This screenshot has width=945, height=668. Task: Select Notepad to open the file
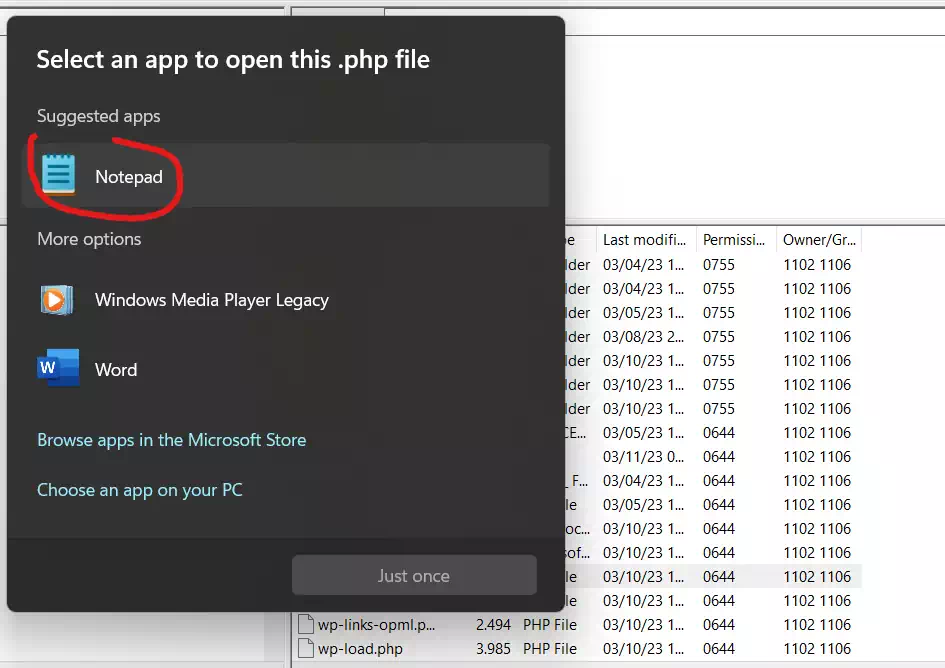click(x=285, y=176)
